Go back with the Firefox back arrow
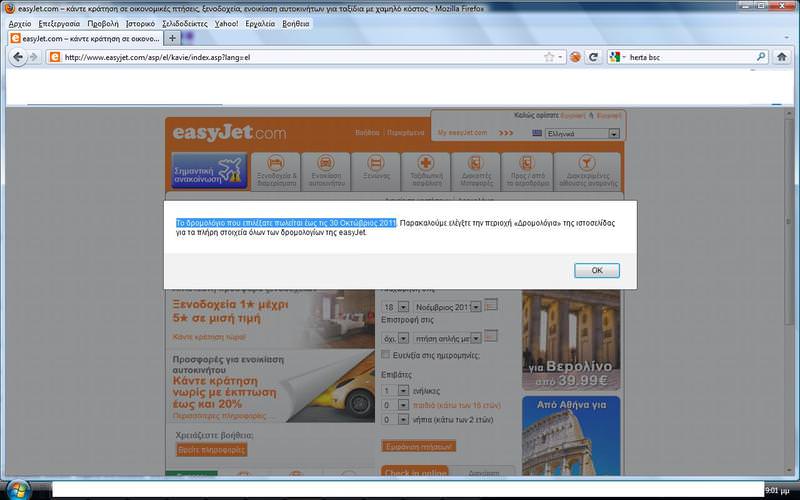This screenshot has height=500, width=800. pos(18,57)
